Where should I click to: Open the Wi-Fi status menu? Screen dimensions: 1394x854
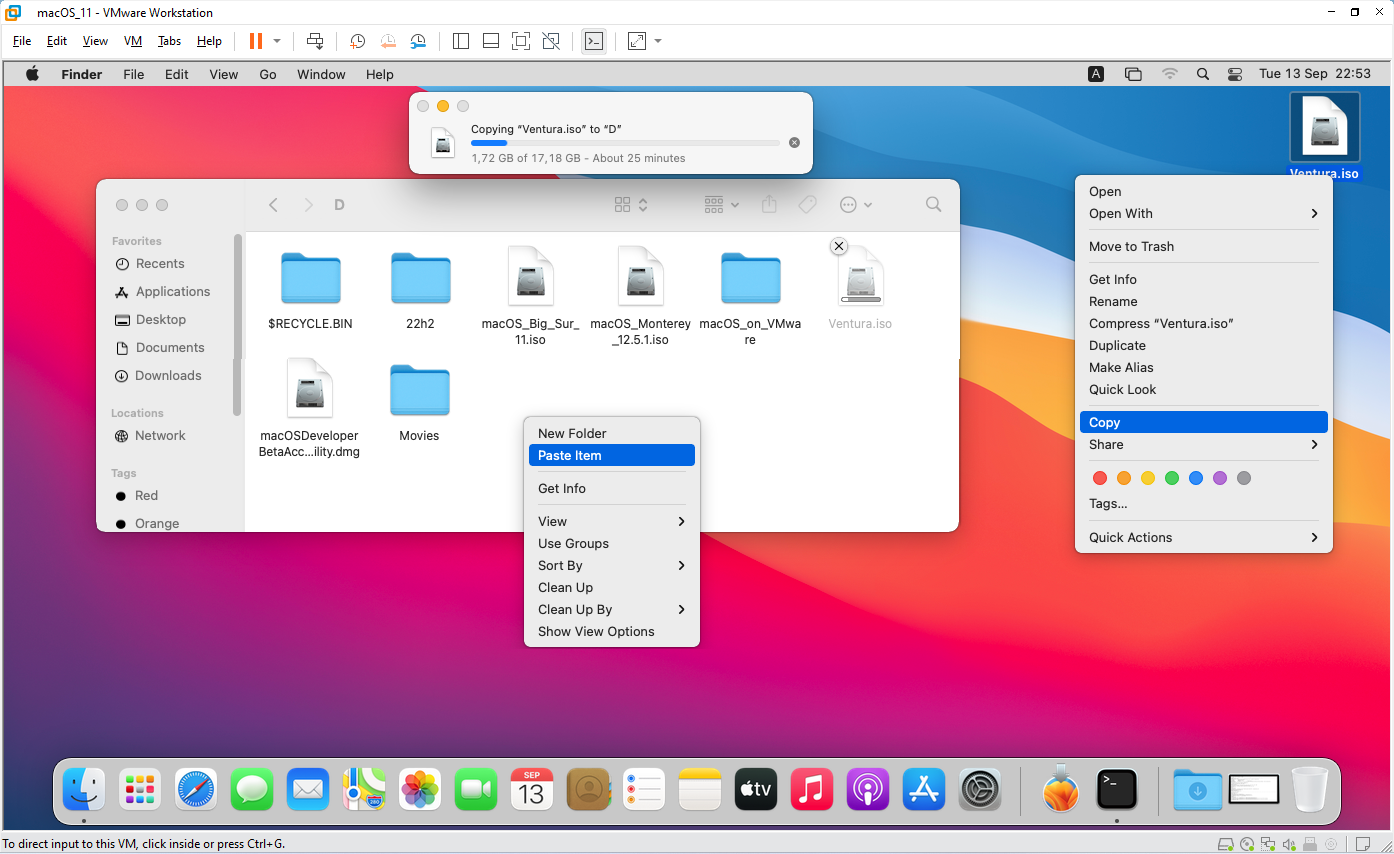point(1170,74)
